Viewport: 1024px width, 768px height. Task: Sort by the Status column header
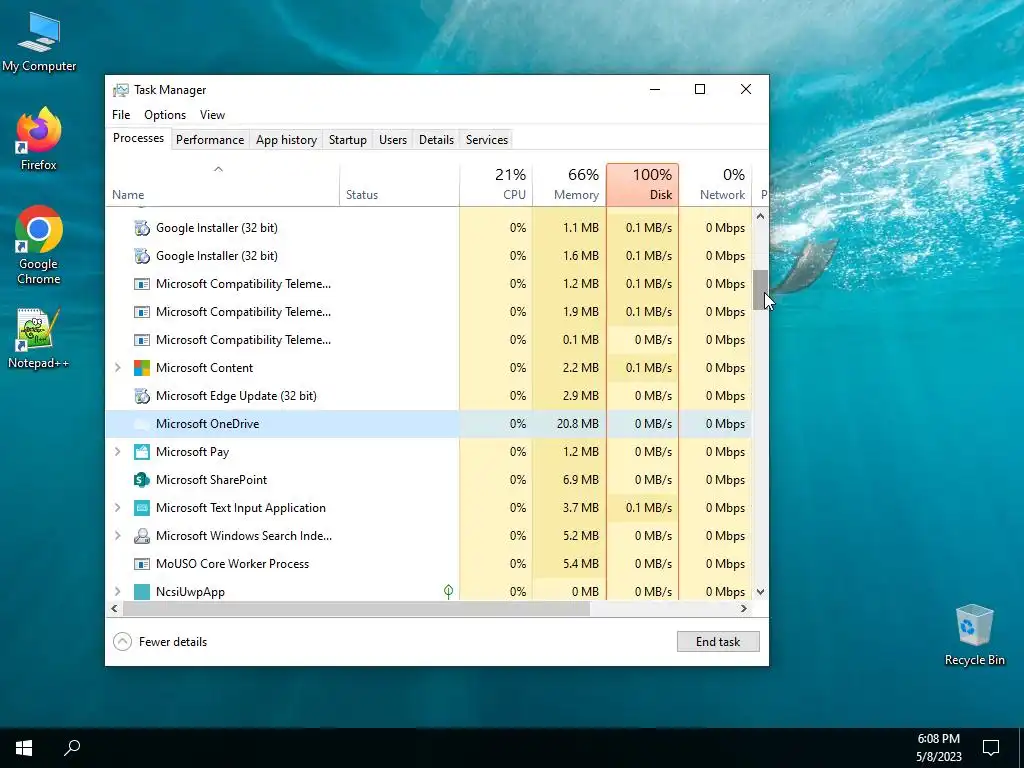(399, 185)
